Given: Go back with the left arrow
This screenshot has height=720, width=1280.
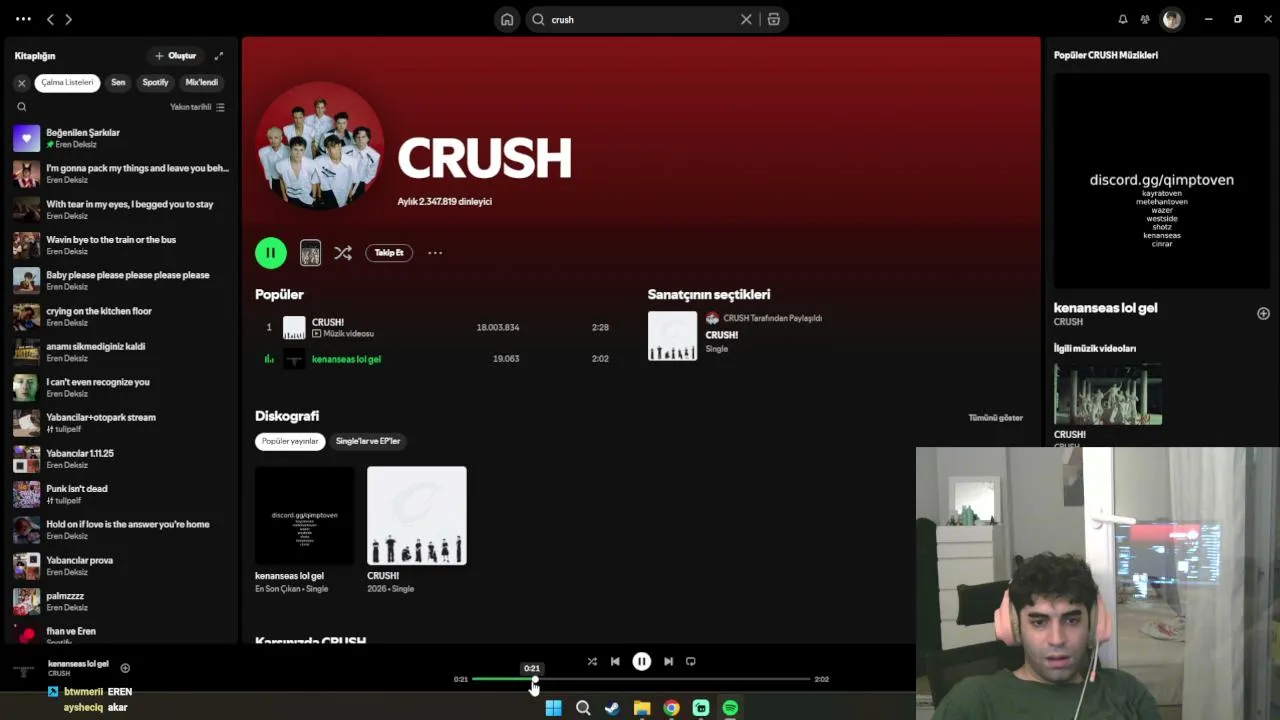Looking at the screenshot, I should pyautogui.click(x=50, y=19).
